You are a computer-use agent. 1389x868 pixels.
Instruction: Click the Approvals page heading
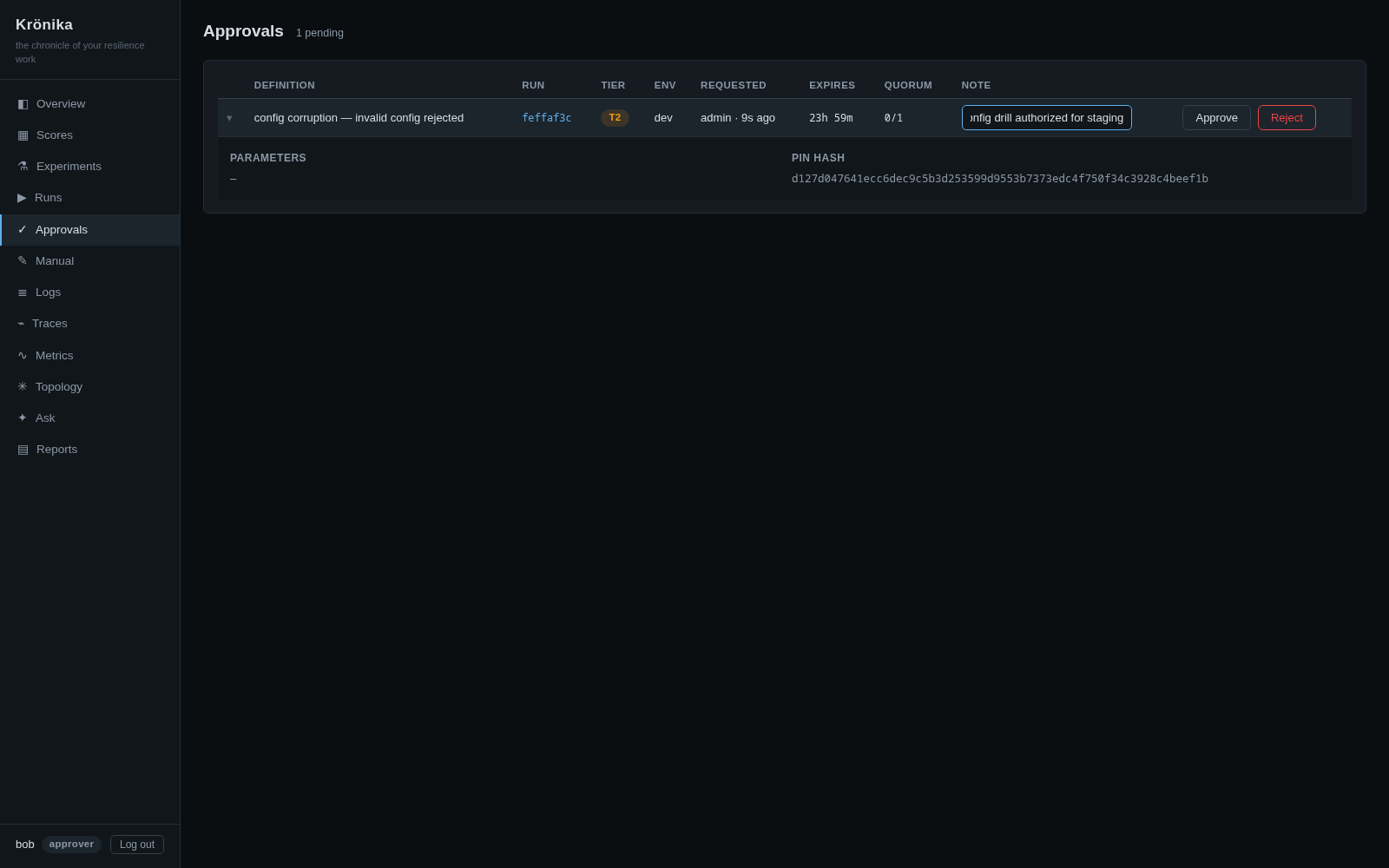(243, 31)
